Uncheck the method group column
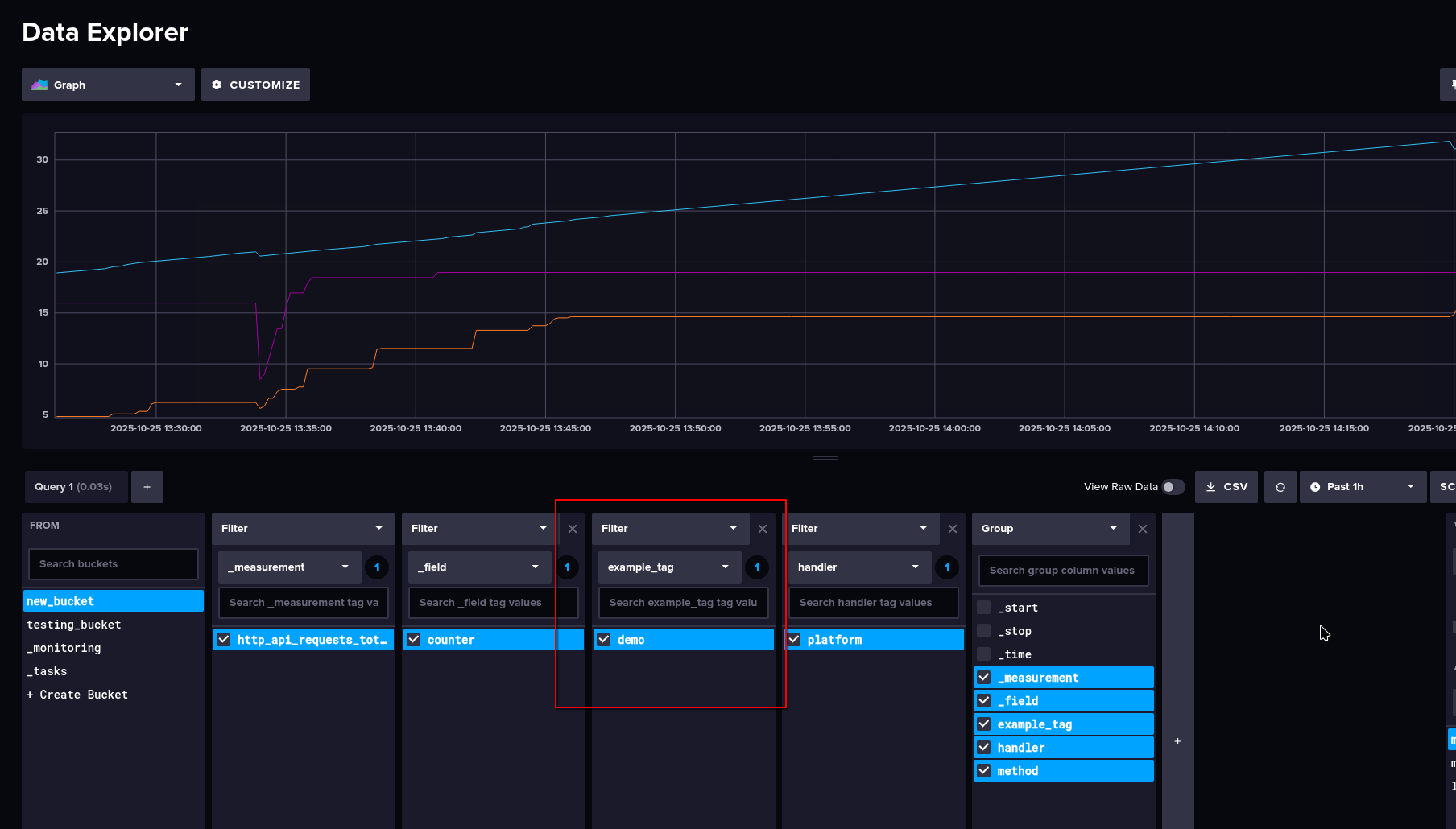This screenshot has width=1456, height=829. (984, 771)
